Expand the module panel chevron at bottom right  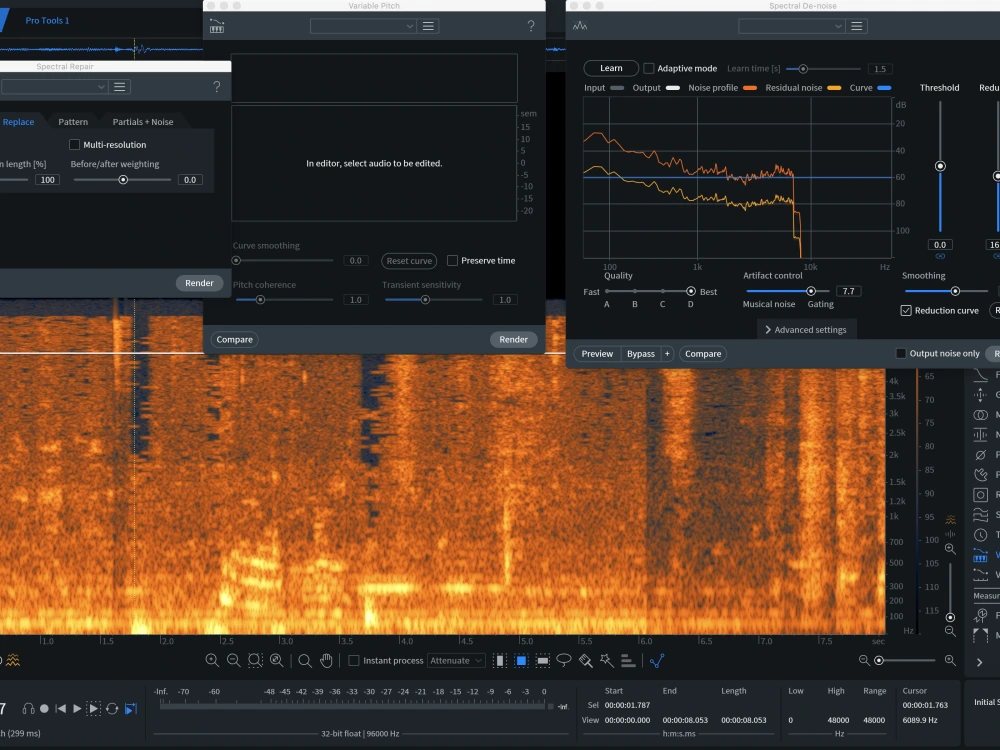point(980,662)
